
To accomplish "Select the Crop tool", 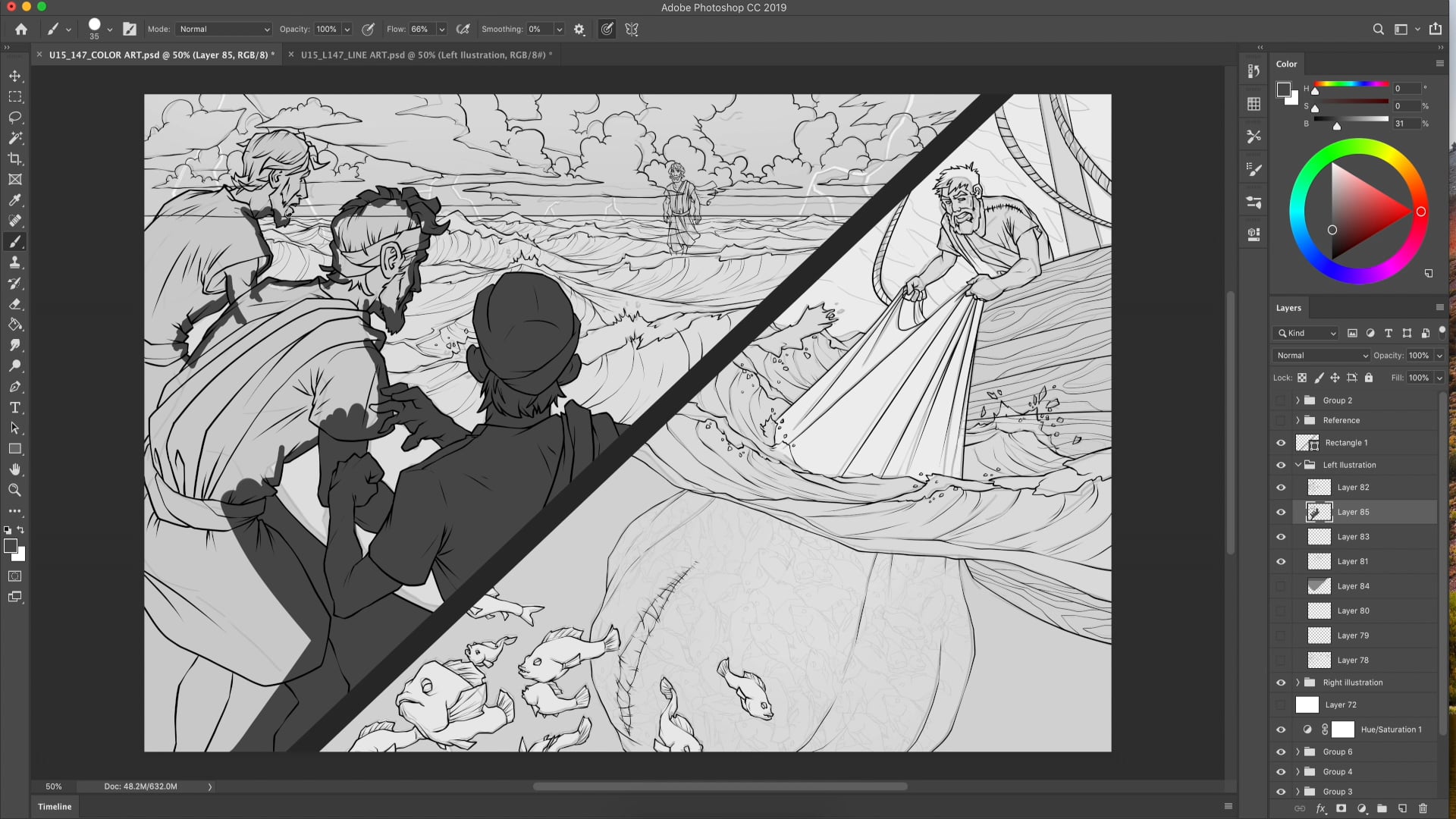I will 15,159.
